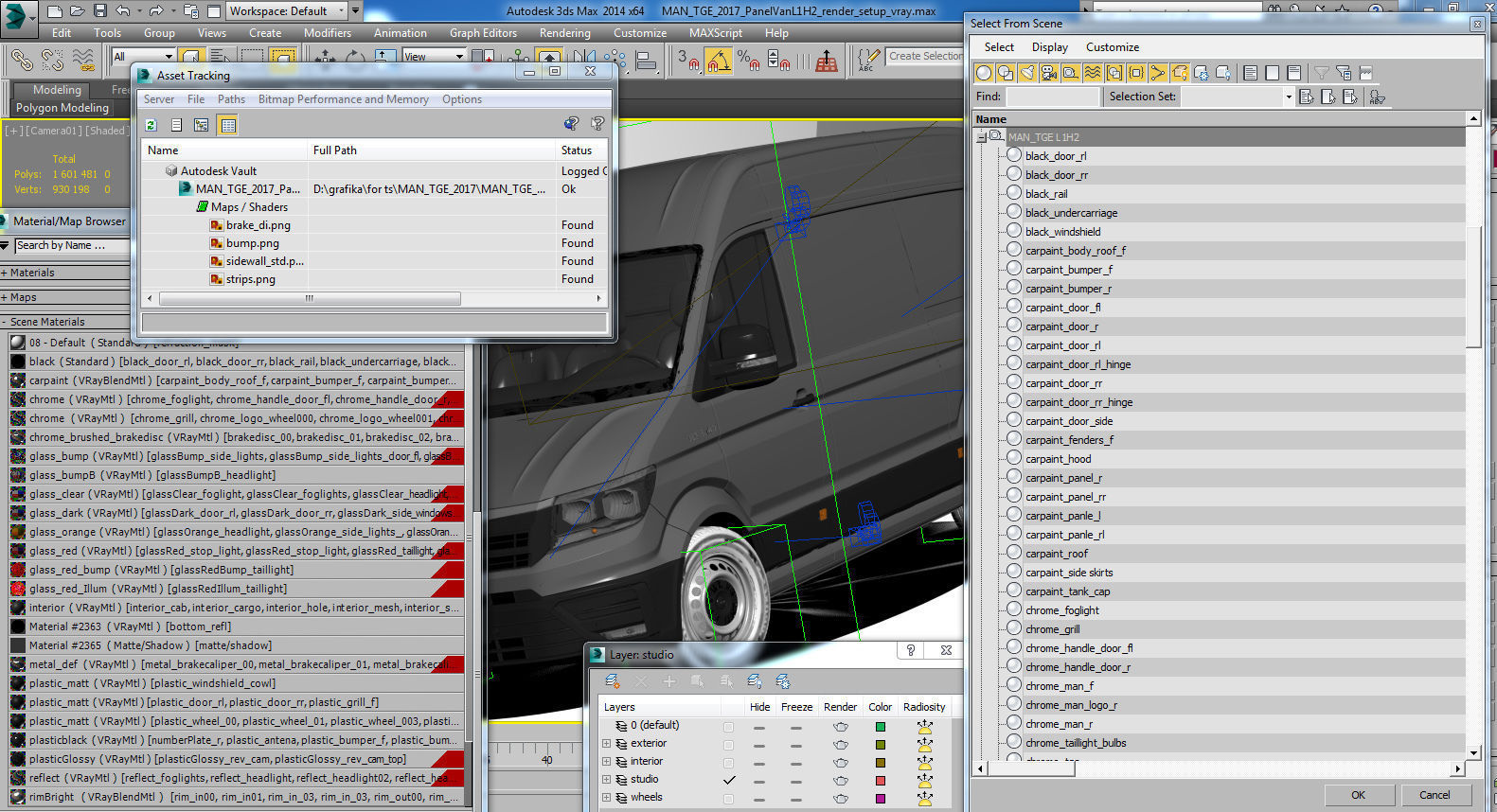The width and height of the screenshot is (1497, 812).
Task: Toggle current layer checkbox for exterior layer
Action: point(728,745)
